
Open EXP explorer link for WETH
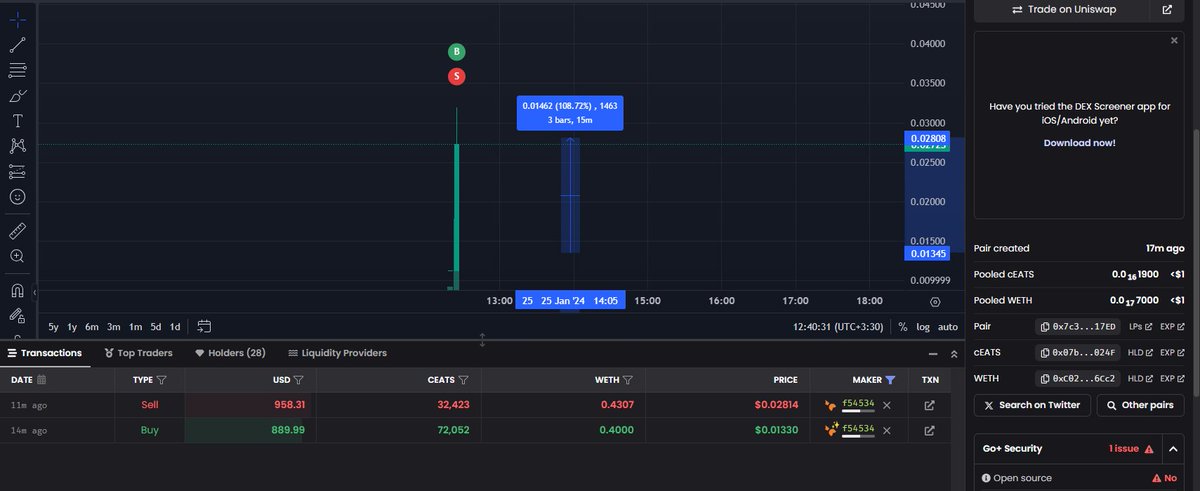pyautogui.click(x=1170, y=378)
